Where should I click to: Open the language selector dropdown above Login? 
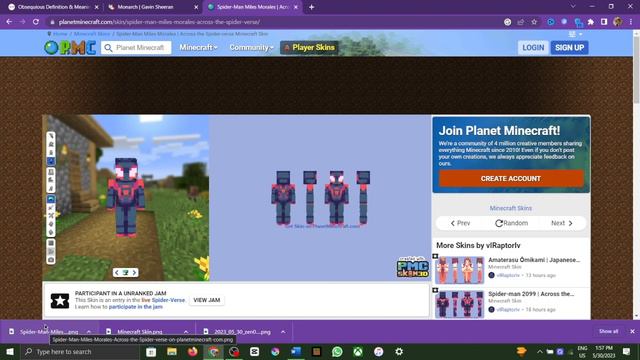pos(575,34)
